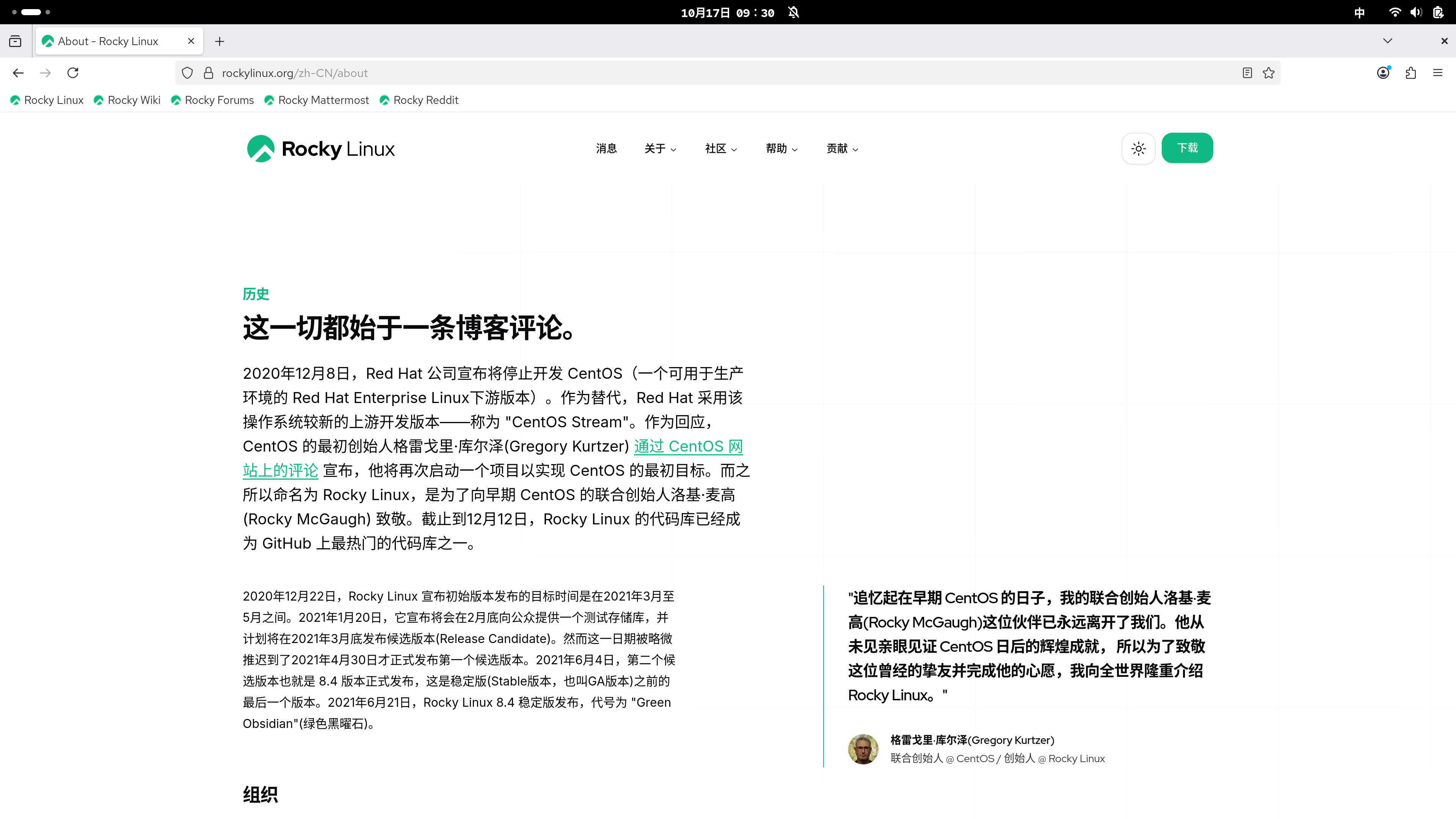The width and height of the screenshot is (1456, 819).
Task: Open the 消息 nav item
Action: point(607,149)
